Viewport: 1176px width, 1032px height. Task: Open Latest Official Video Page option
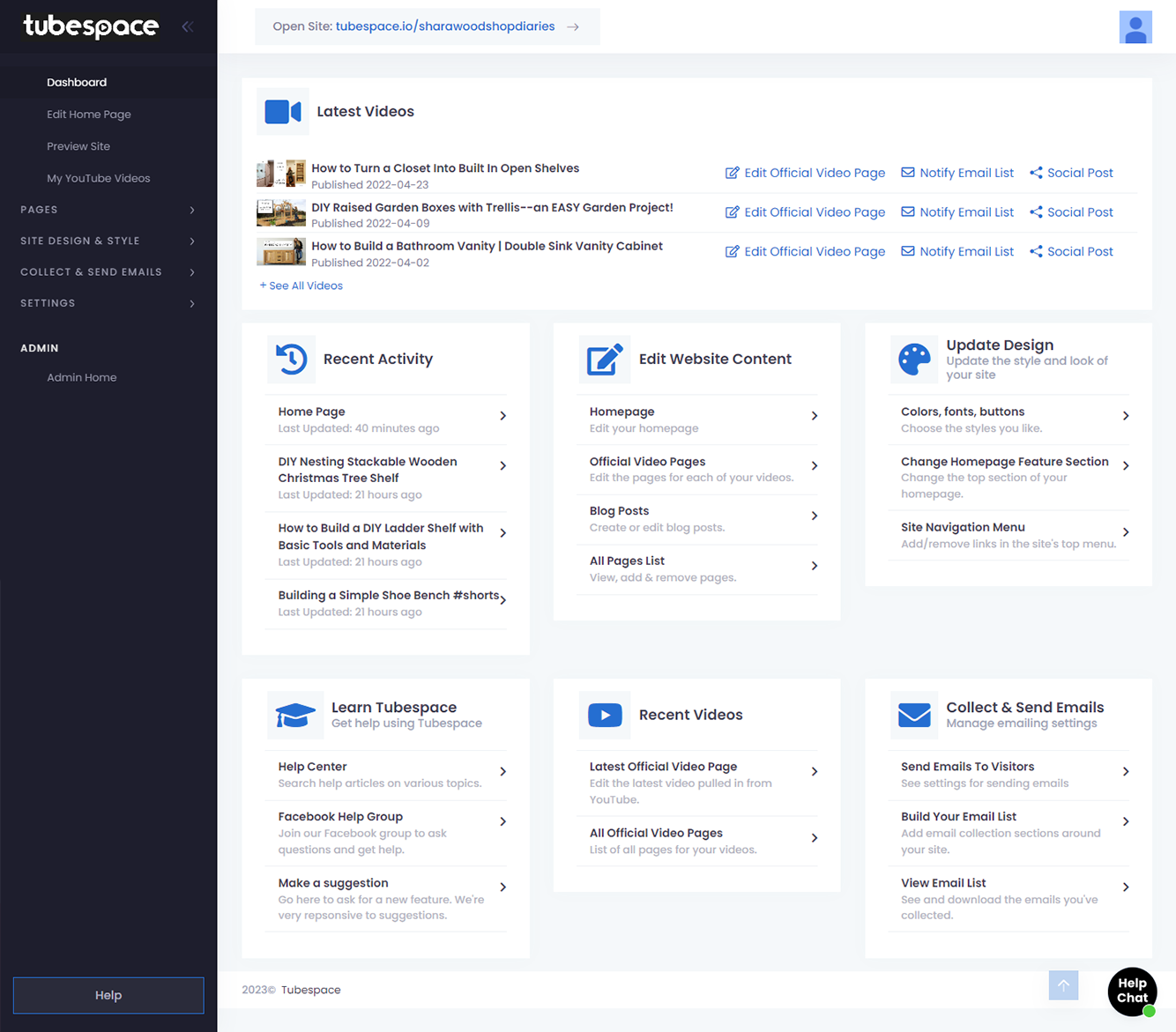pyautogui.click(x=697, y=783)
